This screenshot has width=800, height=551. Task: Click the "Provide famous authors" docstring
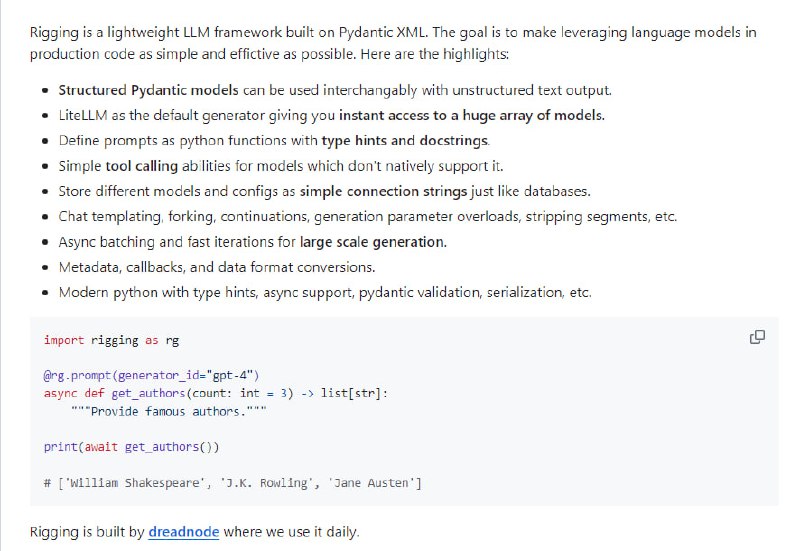(168, 411)
